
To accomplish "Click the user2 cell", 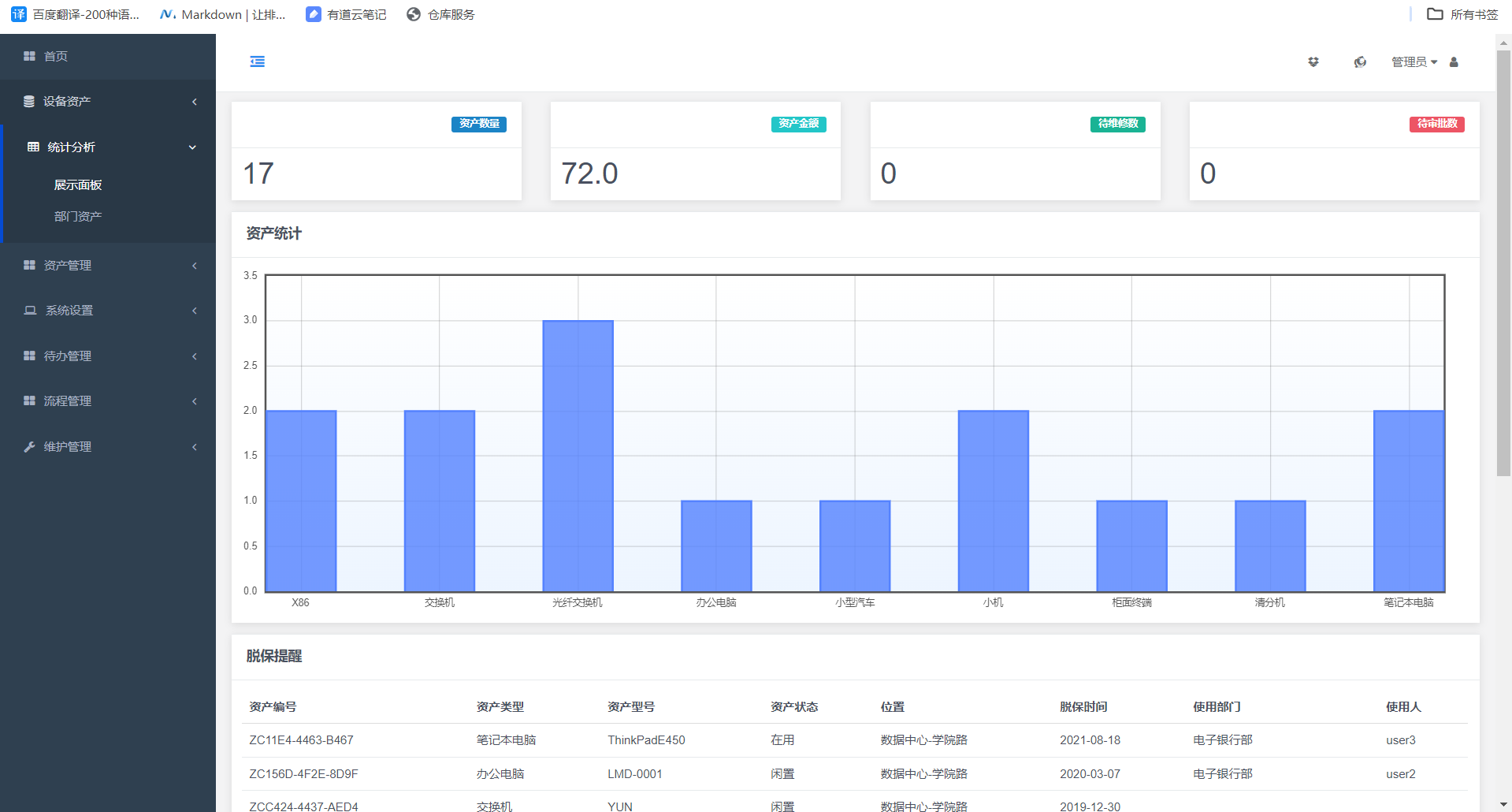I will 1401,774.
